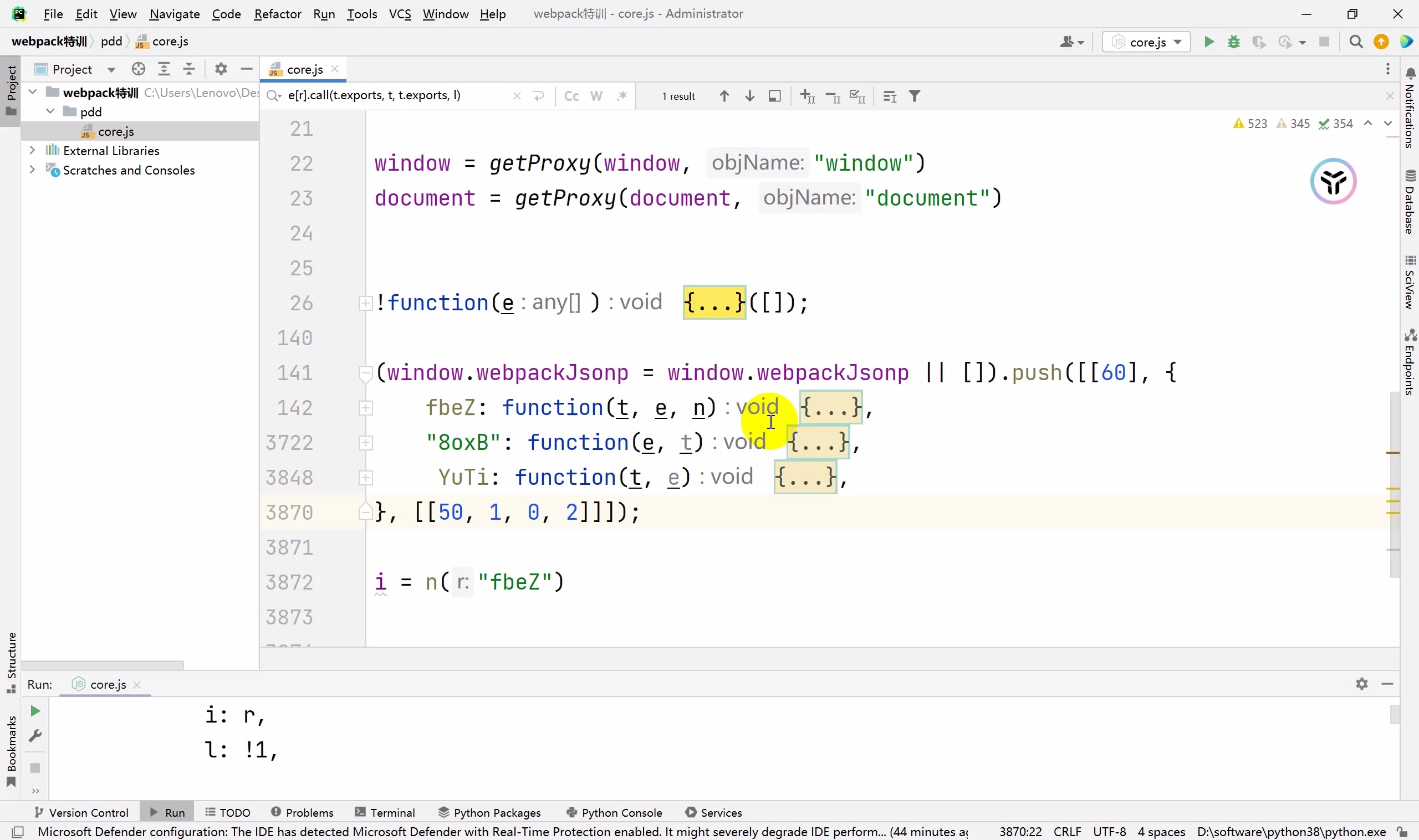
Task: Go to previous search occurrence arrow
Action: point(724,96)
